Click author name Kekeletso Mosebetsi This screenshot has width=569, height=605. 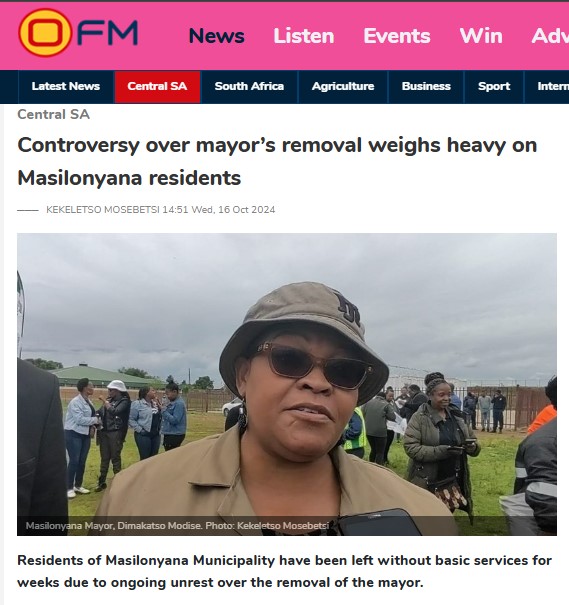[x=103, y=210]
